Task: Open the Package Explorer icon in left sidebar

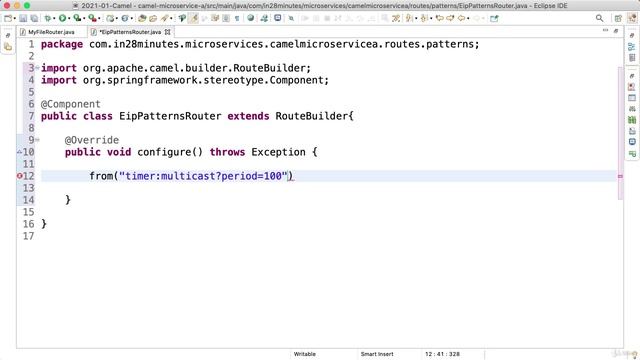Action: [x=8, y=47]
